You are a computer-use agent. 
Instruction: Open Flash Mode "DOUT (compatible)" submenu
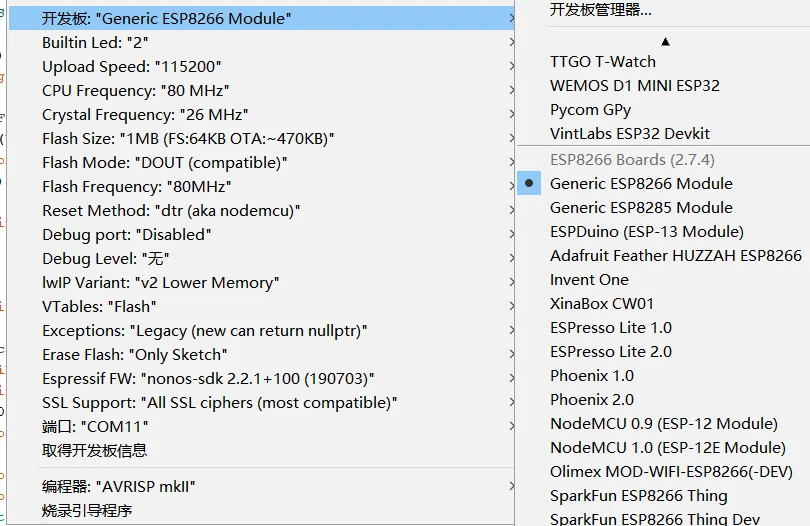pyautogui.click(x=261, y=163)
